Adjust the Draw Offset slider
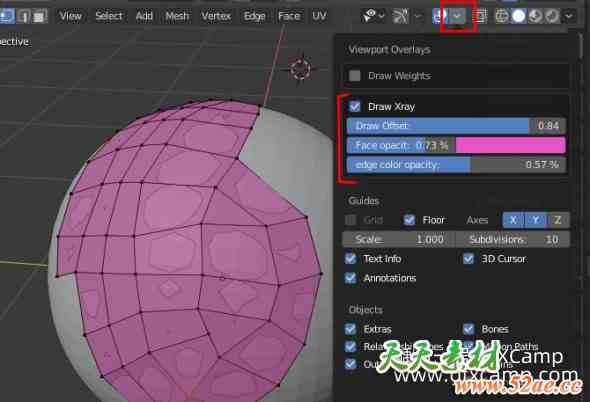 (x=456, y=126)
